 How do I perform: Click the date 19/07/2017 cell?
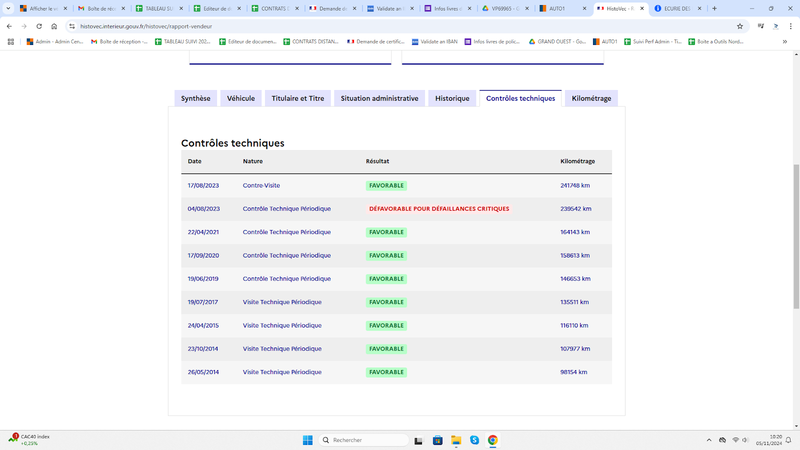point(203,302)
